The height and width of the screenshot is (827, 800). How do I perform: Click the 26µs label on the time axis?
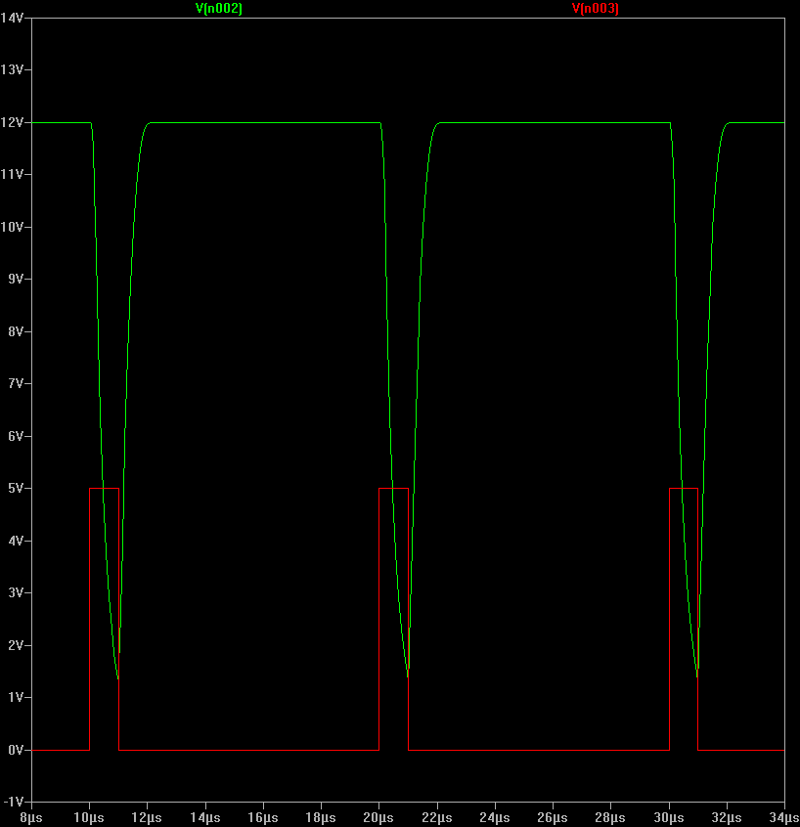point(552,818)
